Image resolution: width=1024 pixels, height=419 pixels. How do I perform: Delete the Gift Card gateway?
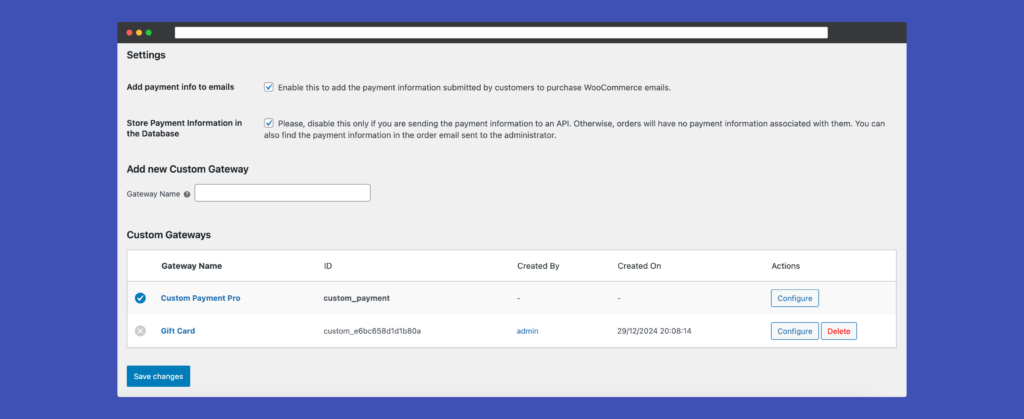click(x=839, y=331)
